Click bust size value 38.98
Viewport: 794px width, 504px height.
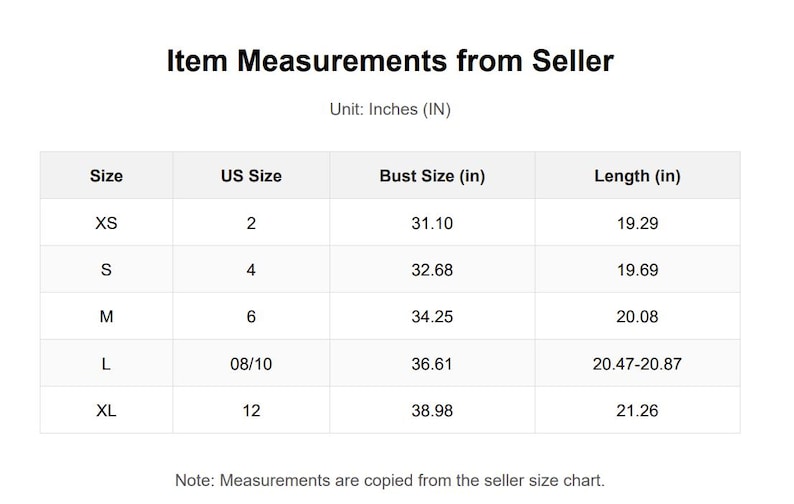[432, 410]
